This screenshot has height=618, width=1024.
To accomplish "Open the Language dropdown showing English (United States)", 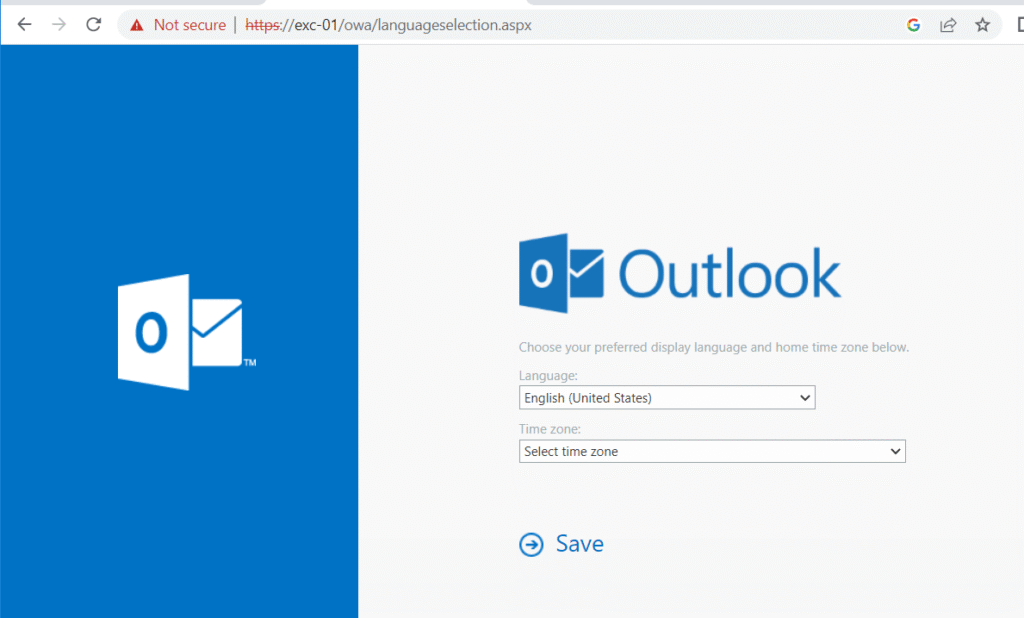I will pos(667,398).
